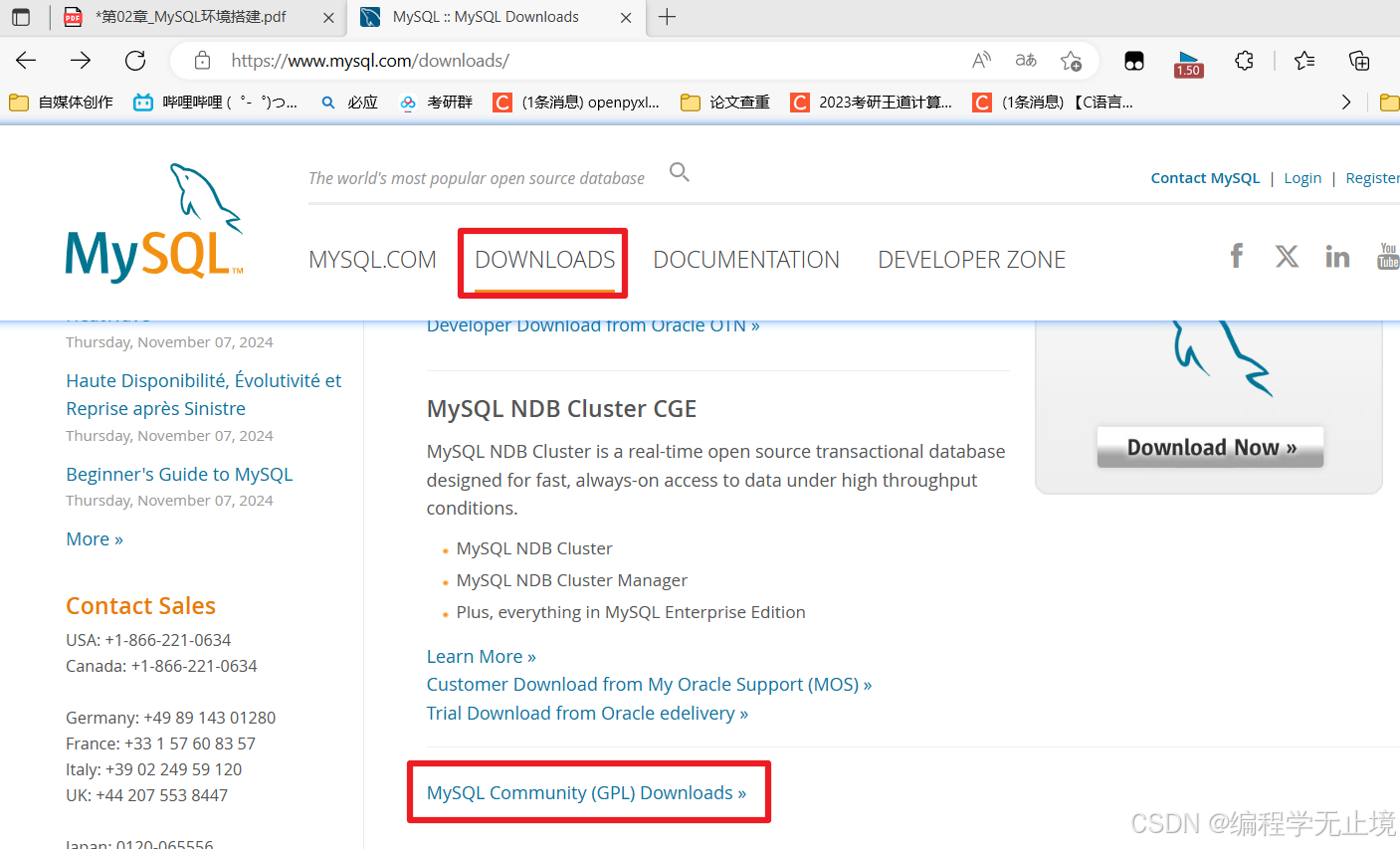The width and height of the screenshot is (1400, 849).
Task: Open MySQL Facebook page icon
Action: 1237,256
